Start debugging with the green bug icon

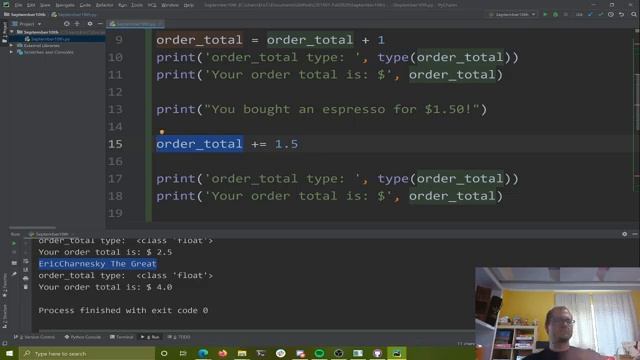555,14
